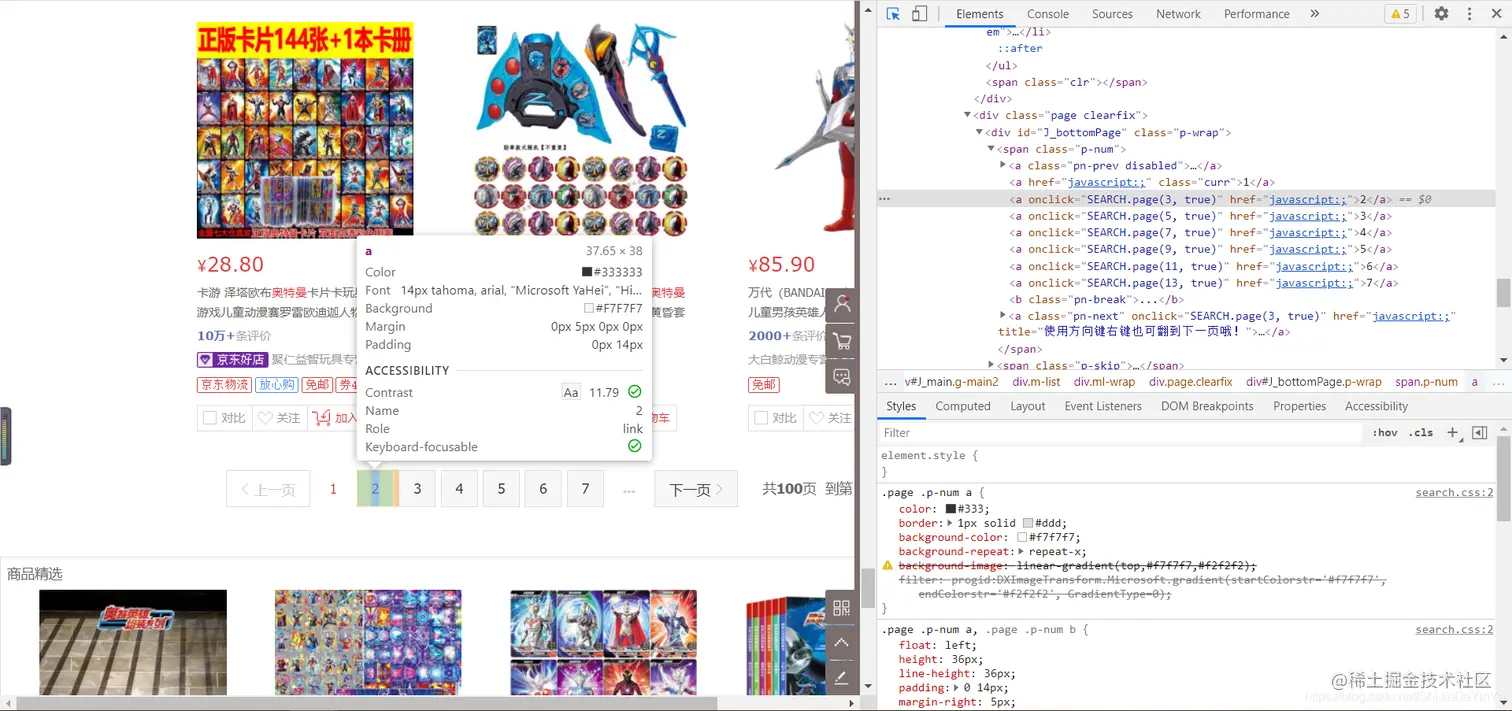Open the warnings badge showing 5 issues
Screen dimensions: 1512x711
1399,13
